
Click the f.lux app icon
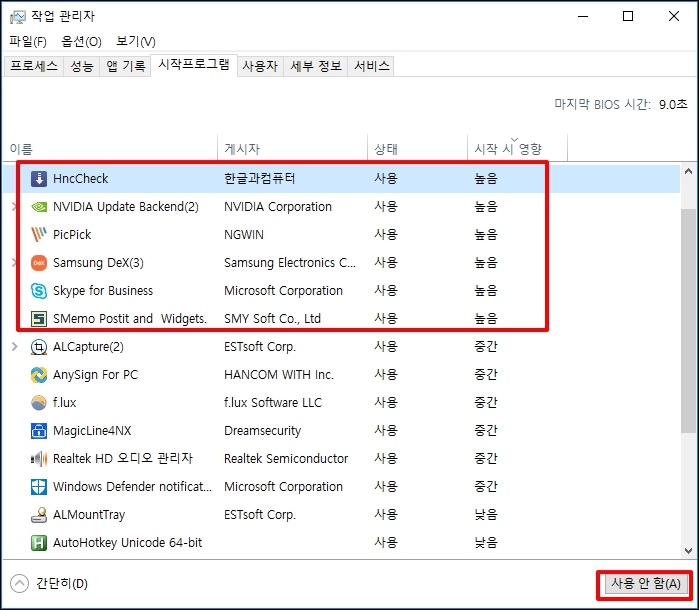point(39,403)
